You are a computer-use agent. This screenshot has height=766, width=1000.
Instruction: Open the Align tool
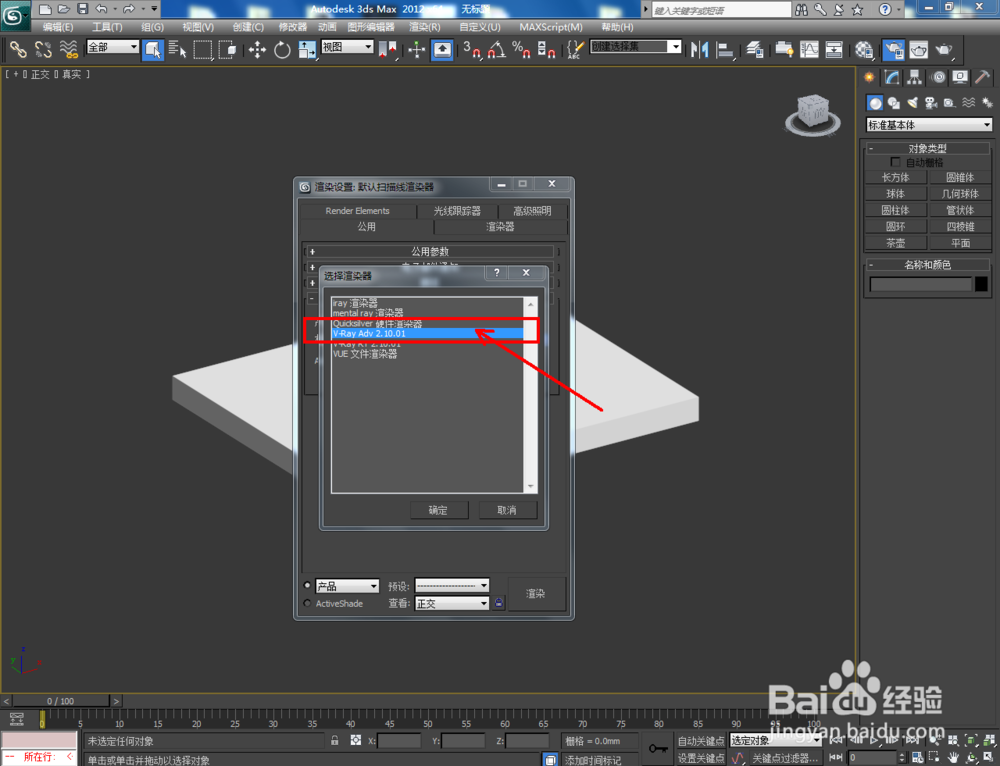pos(725,49)
